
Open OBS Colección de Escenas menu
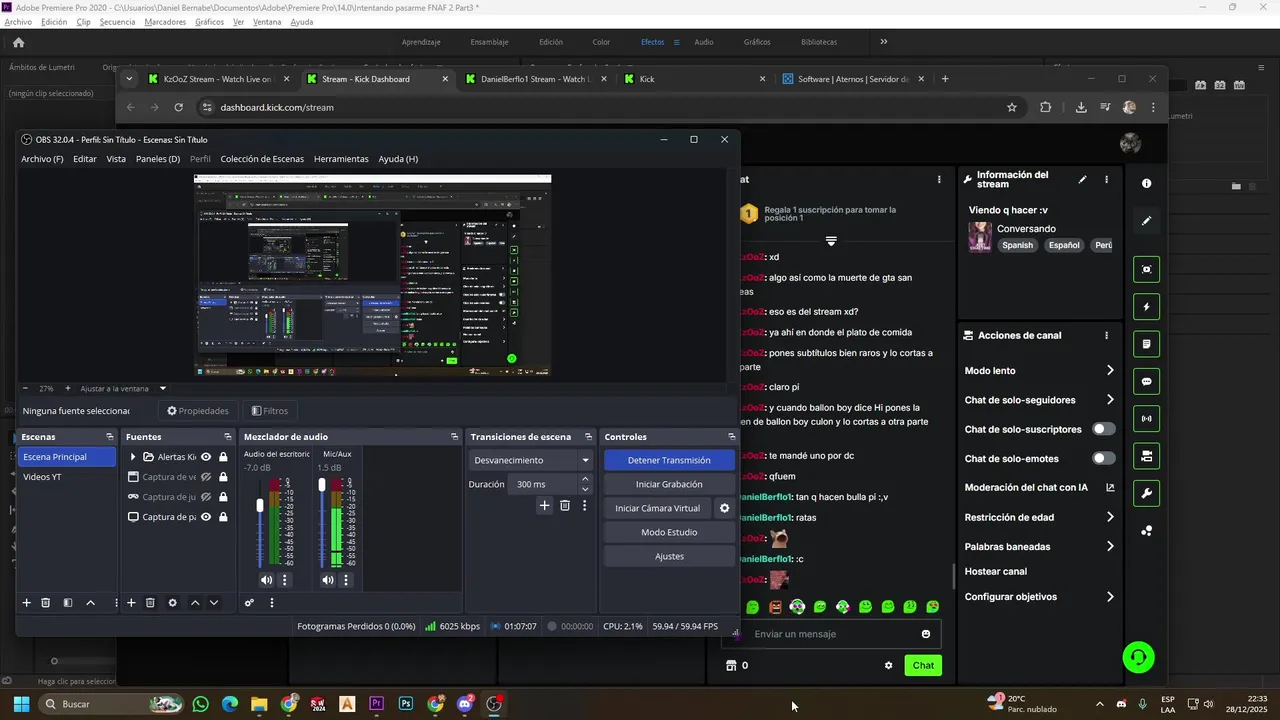[262, 159]
